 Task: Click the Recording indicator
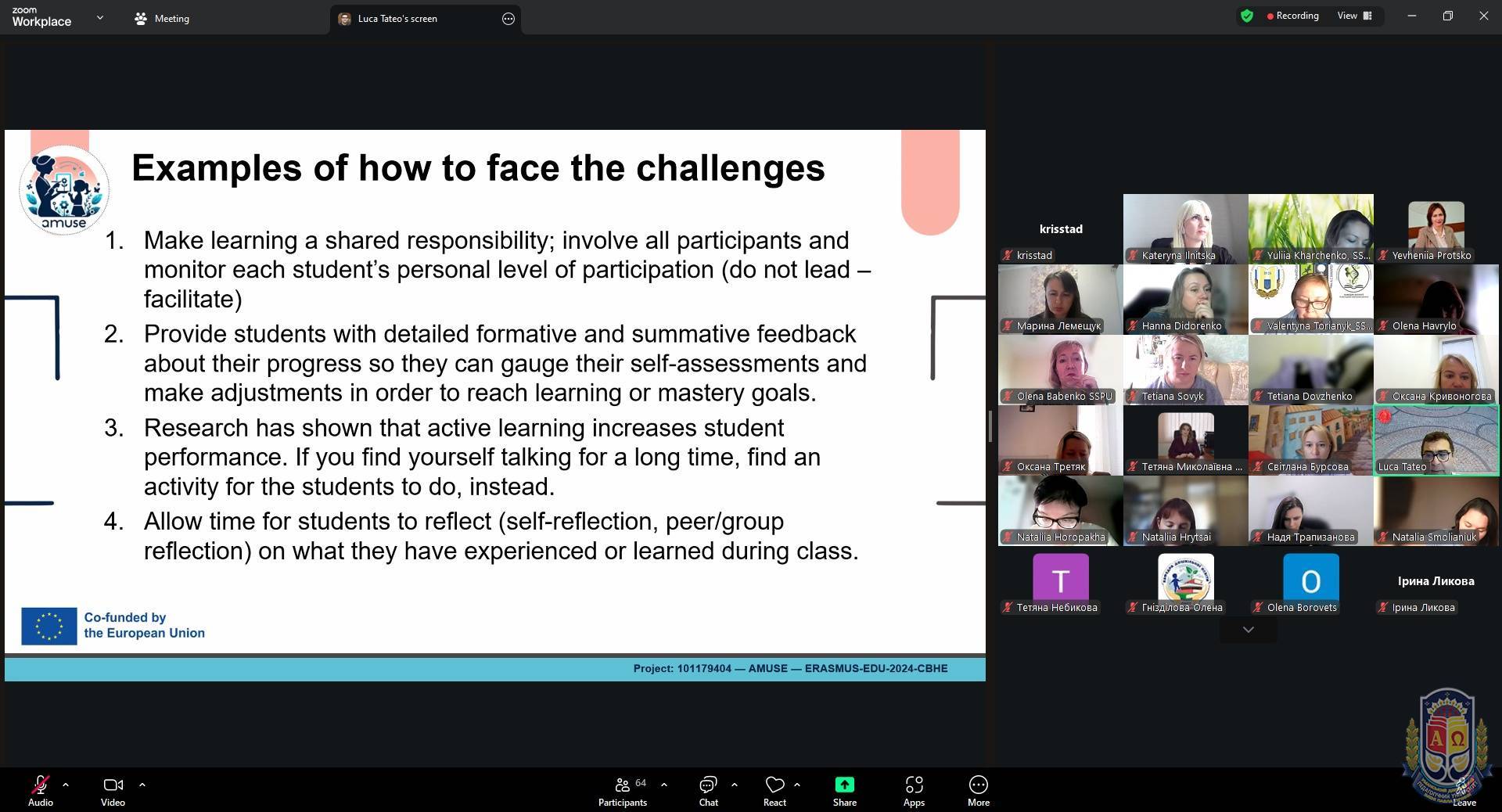(1292, 16)
